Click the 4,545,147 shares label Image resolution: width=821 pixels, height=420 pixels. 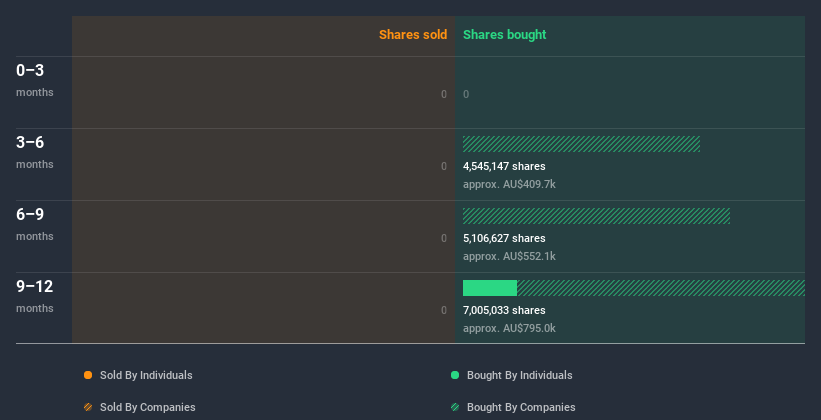click(504, 166)
